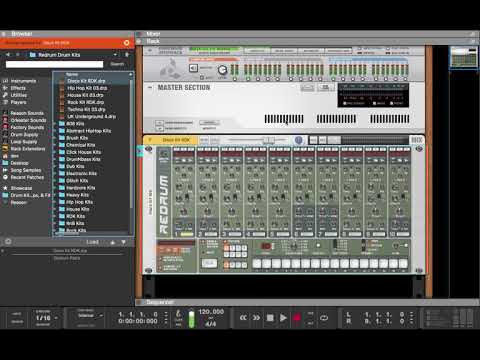480x360 pixels.
Task: Click the Sequencer panel header
Action: tap(307, 302)
